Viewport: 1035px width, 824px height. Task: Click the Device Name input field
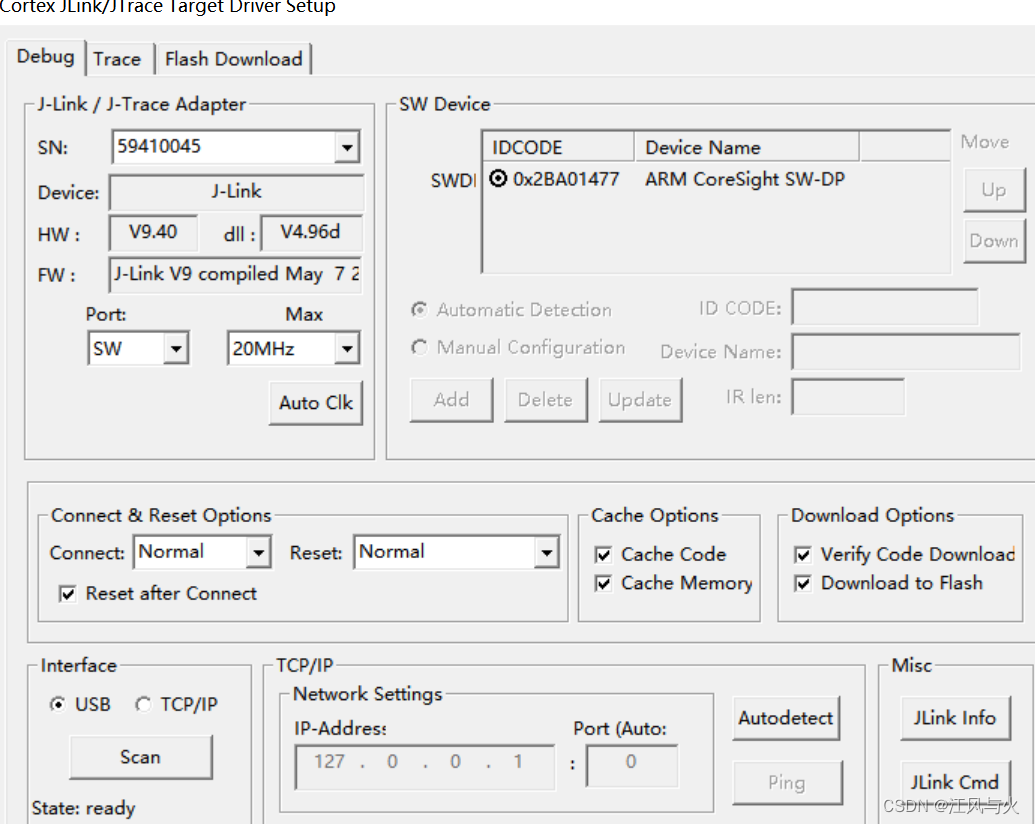(906, 352)
